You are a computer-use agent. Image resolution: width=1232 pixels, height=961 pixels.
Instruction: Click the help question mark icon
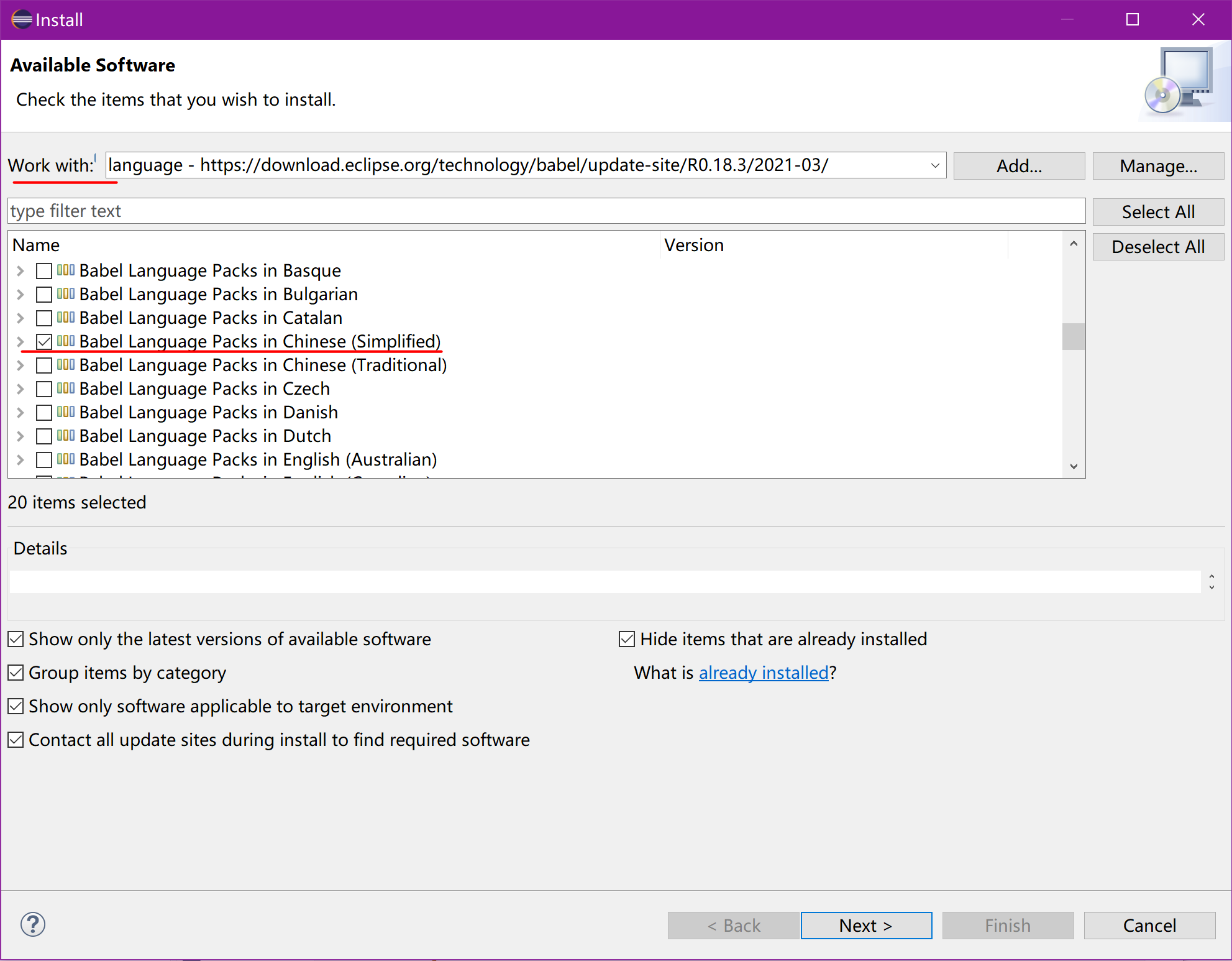(x=33, y=924)
